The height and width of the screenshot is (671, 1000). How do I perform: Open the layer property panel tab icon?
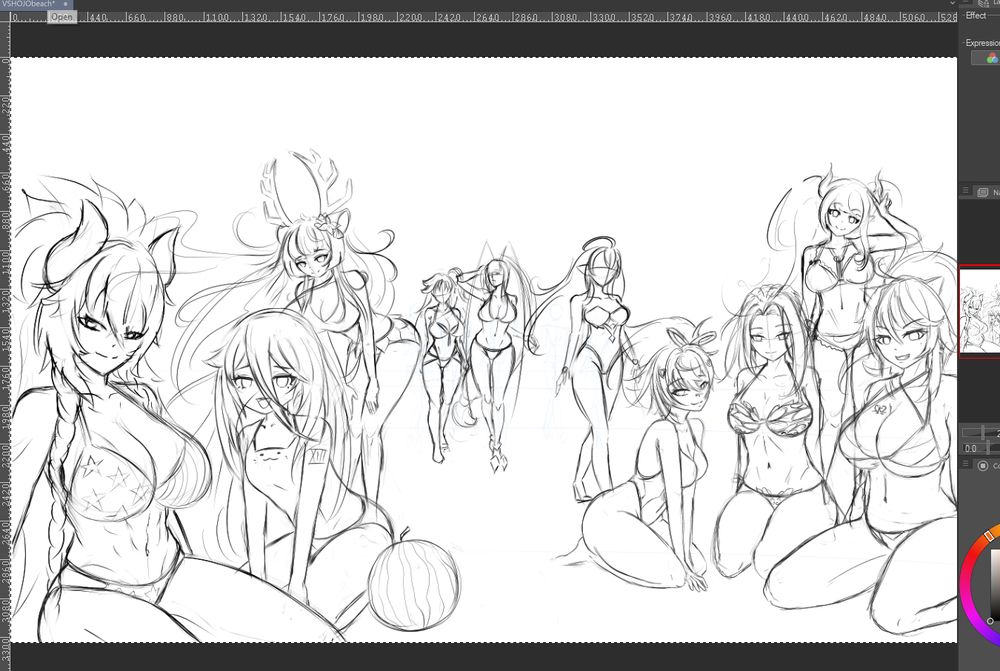pyautogui.click(x=983, y=4)
